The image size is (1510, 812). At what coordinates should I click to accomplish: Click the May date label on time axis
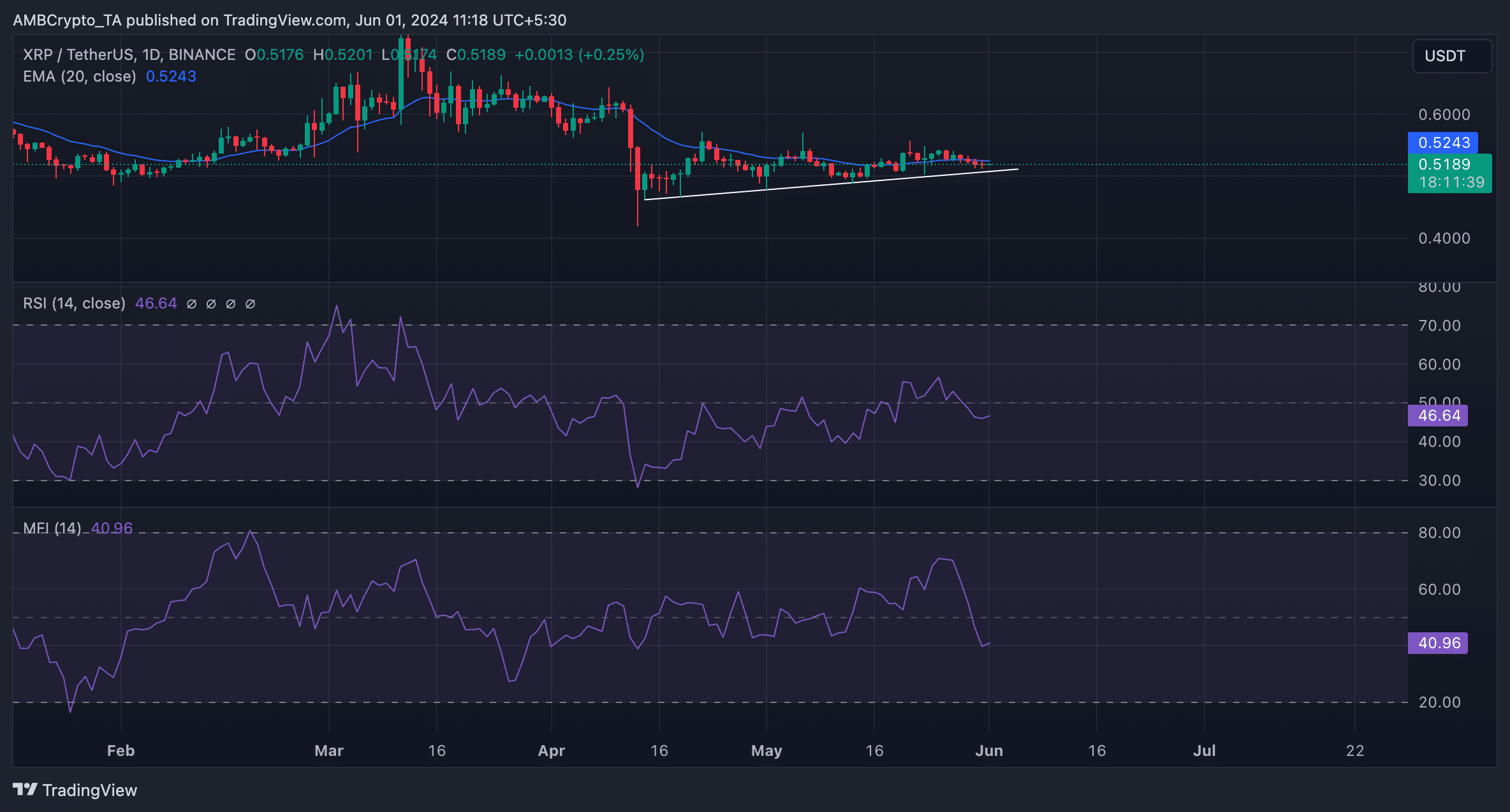(x=766, y=751)
